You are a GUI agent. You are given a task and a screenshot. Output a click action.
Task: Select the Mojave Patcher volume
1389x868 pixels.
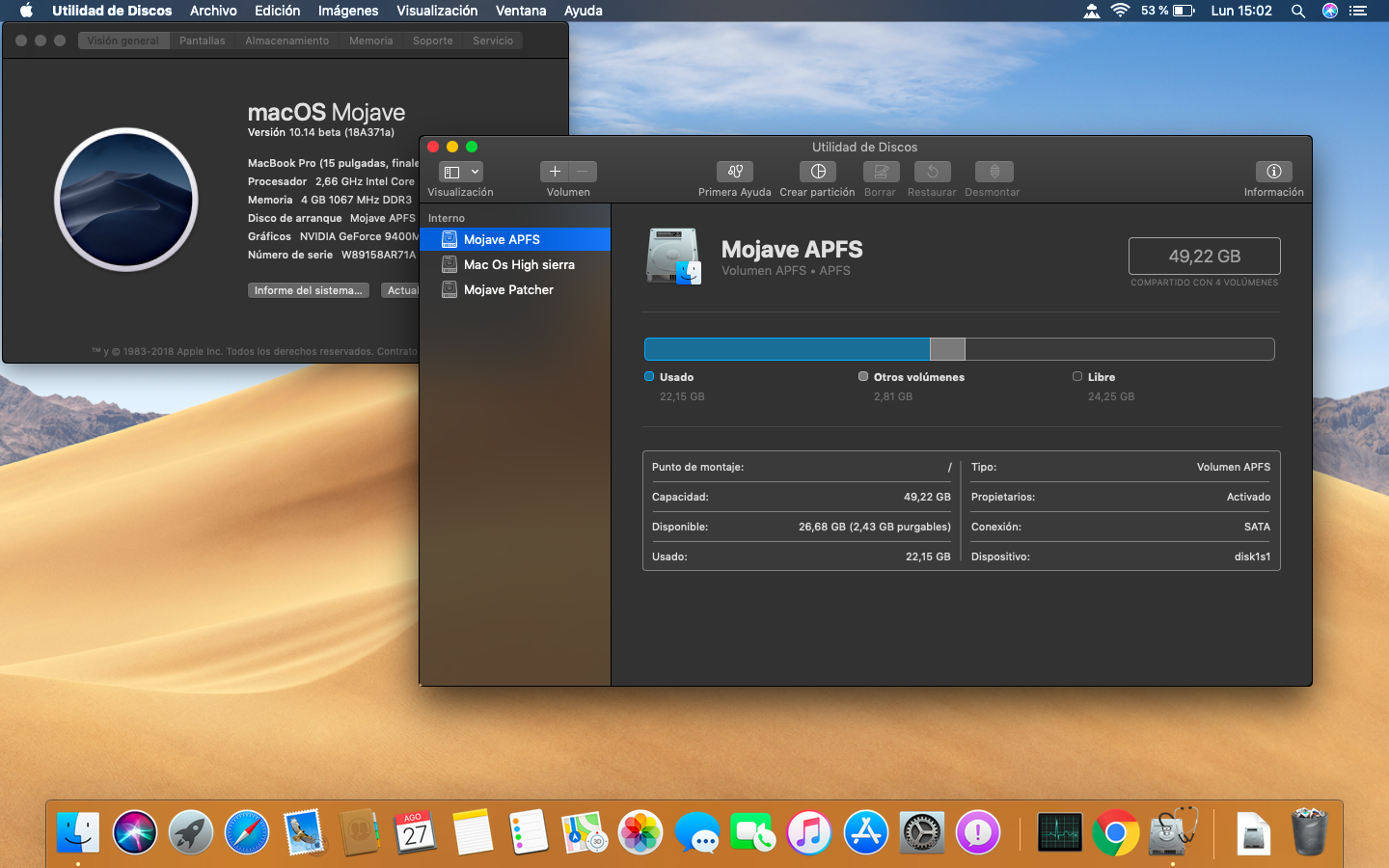(x=515, y=289)
